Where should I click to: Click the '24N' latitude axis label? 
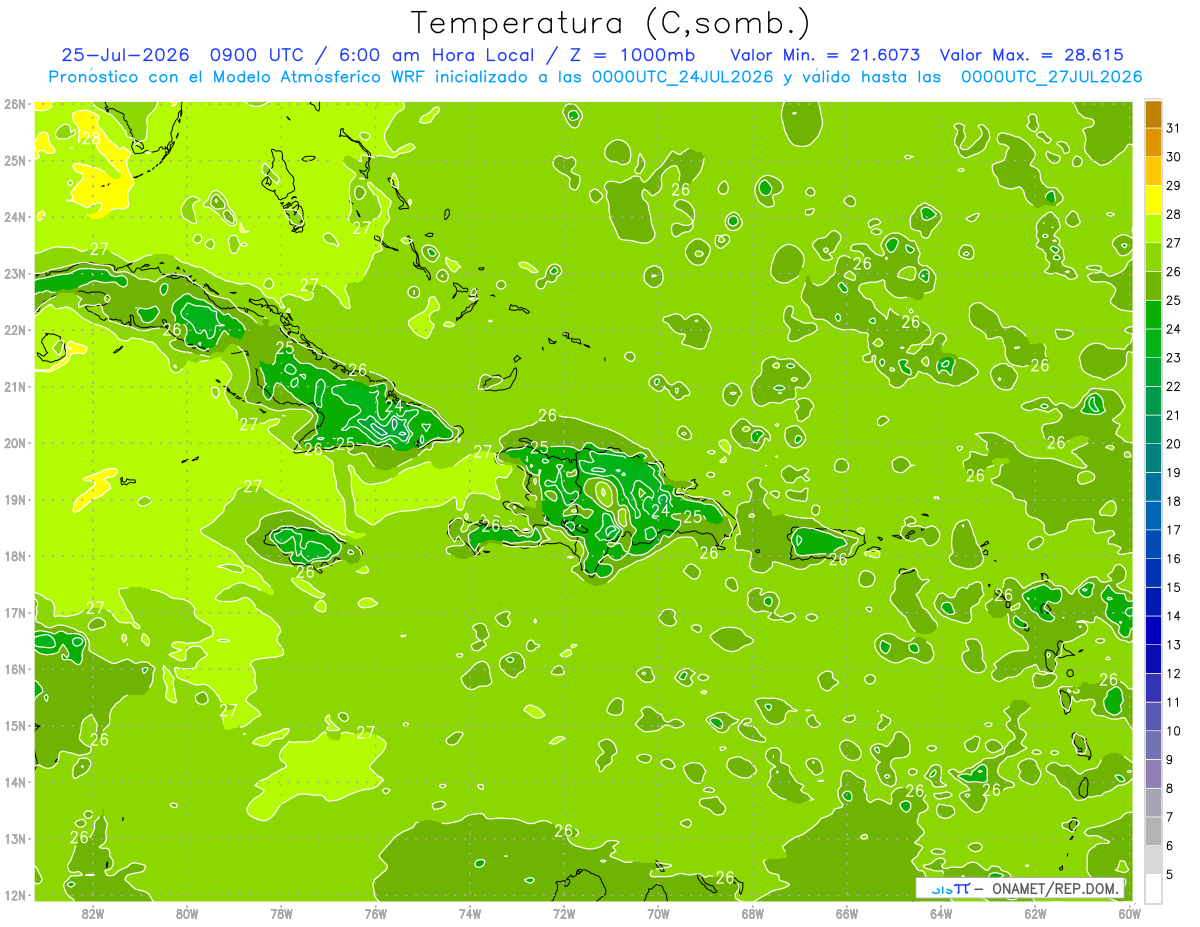click(14, 217)
